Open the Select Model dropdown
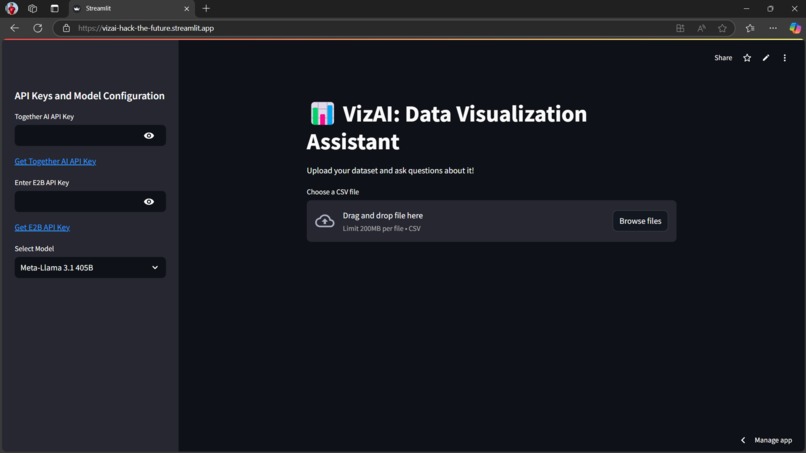Viewport: 806px width, 453px height. click(x=90, y=267)
